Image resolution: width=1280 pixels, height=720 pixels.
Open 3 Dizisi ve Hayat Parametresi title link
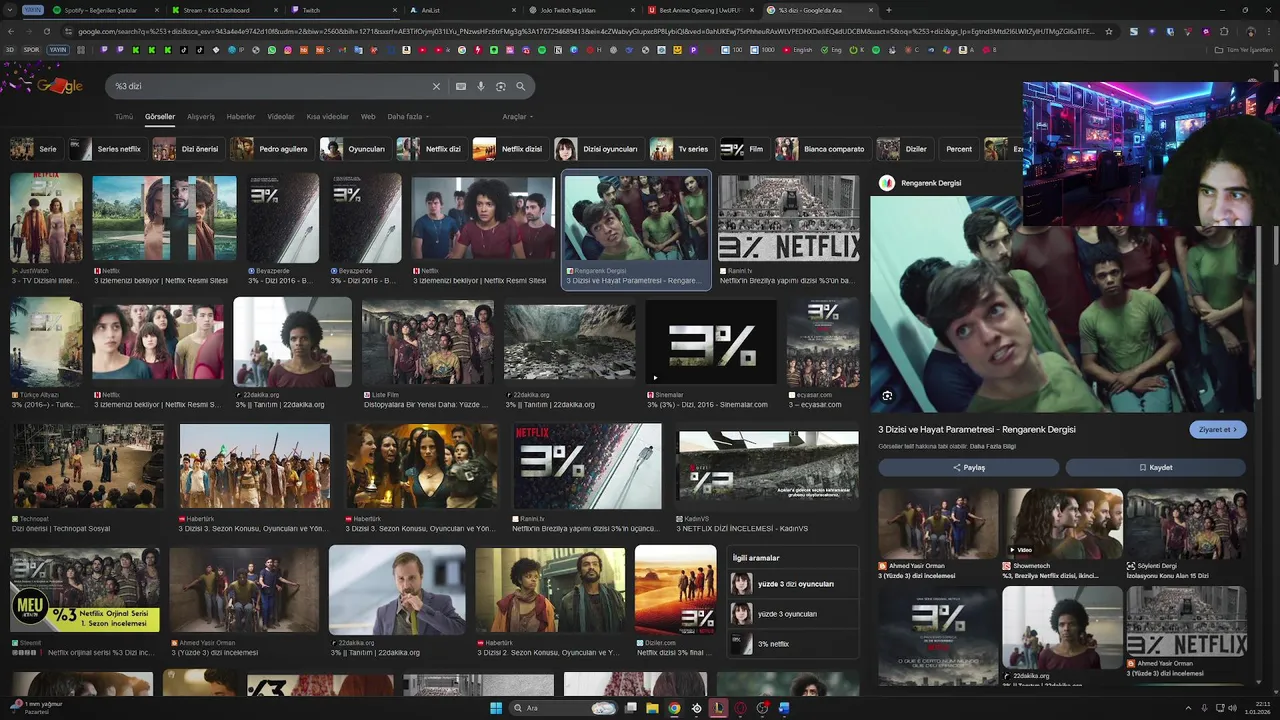(x=977, y=429)
